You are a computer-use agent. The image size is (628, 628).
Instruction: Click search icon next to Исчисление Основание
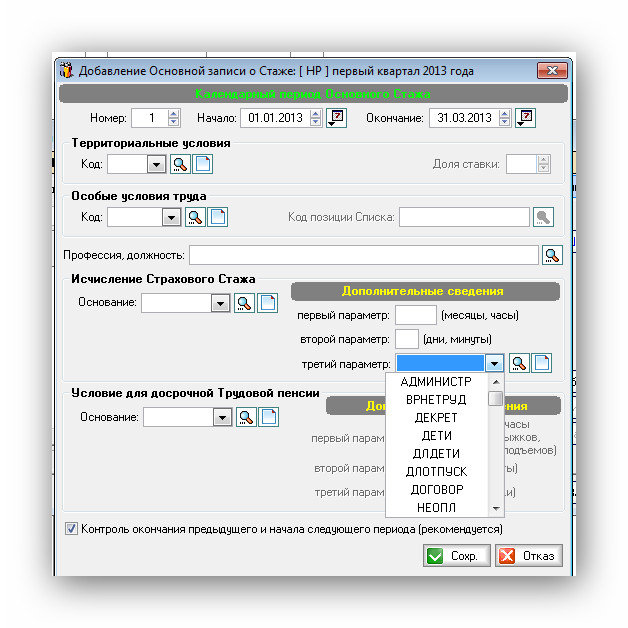[244, 303]
